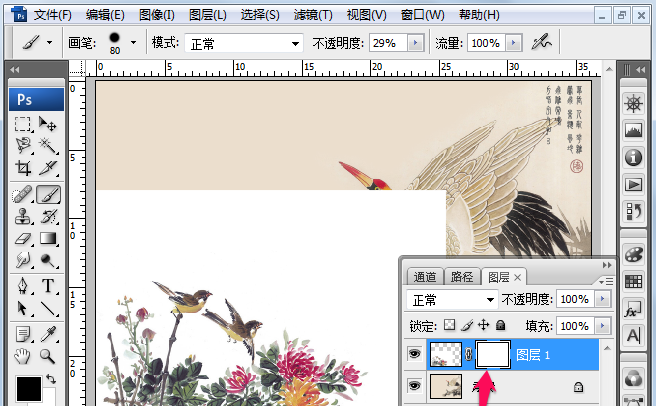Viewport: 656px width, 406px height.
Task: Open the History panel icon
Action: point(633,211)
